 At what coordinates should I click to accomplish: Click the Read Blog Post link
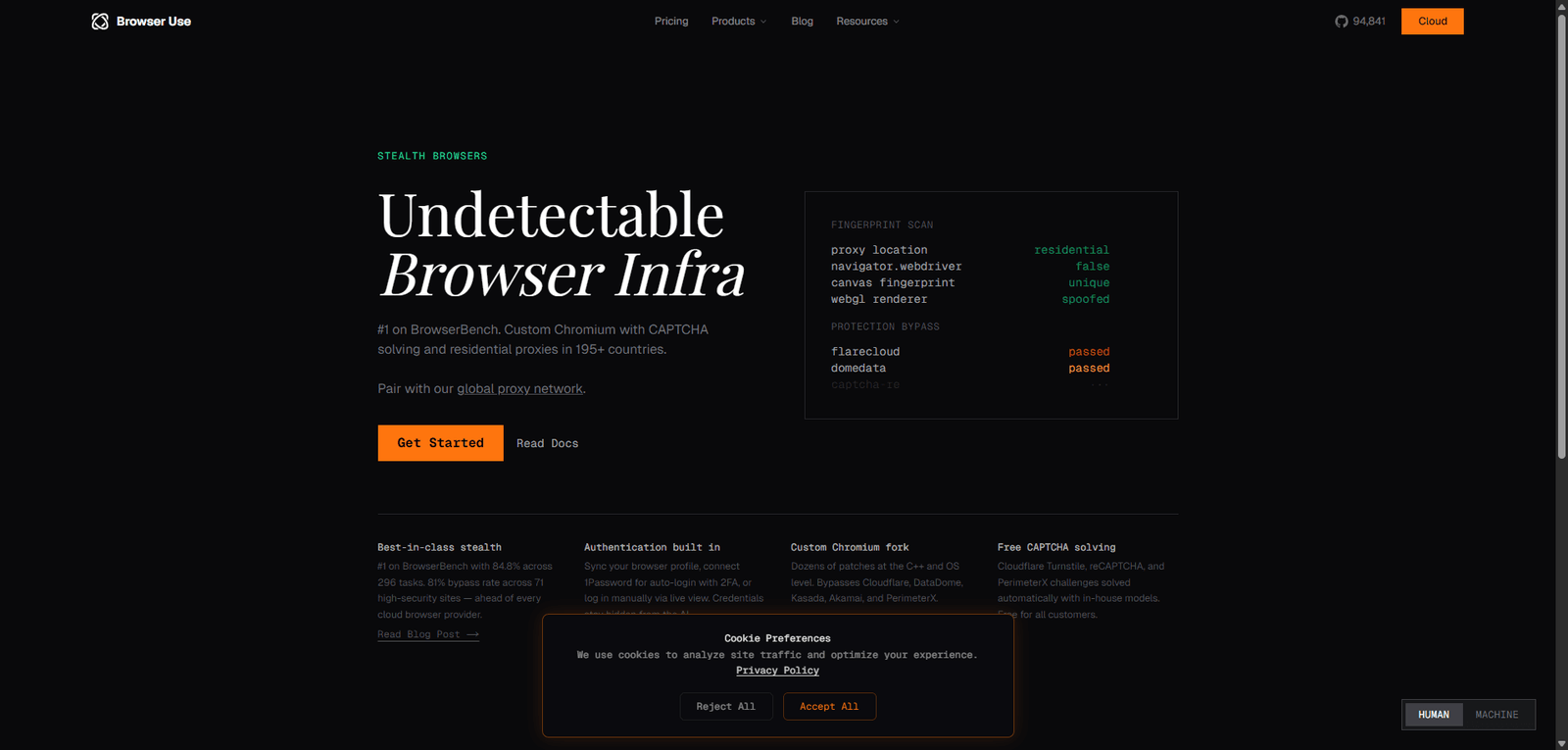[x=428, y=634]
